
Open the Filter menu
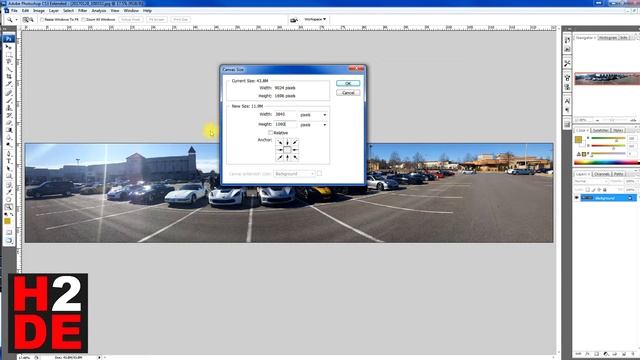click(82, 11)
